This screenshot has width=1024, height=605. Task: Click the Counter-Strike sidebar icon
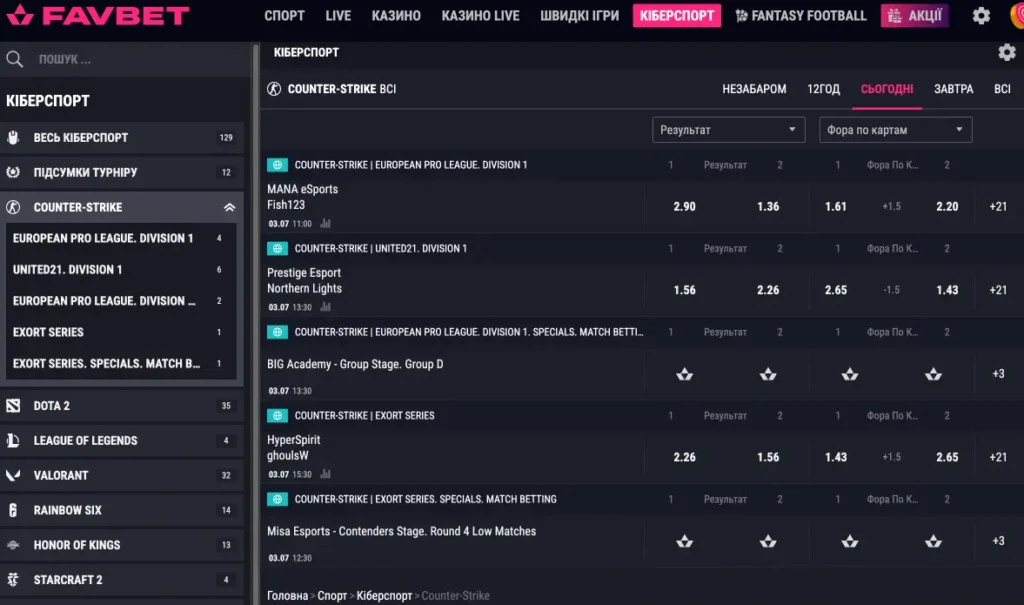click(x=13, y=207)
